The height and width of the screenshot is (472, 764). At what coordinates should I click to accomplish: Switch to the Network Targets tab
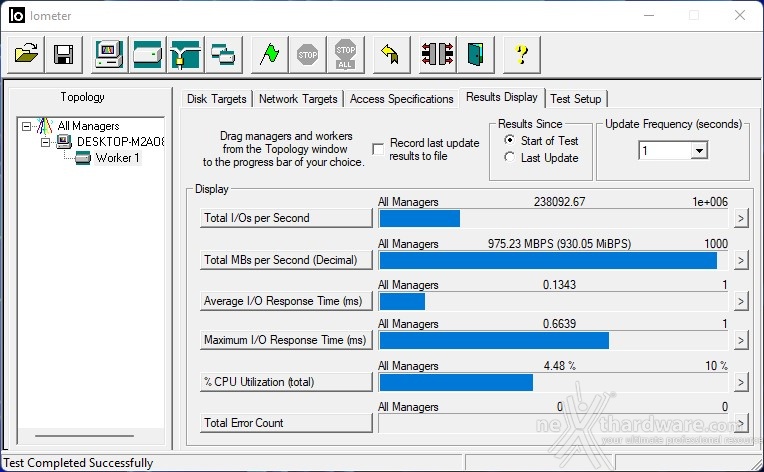point(298,99)
